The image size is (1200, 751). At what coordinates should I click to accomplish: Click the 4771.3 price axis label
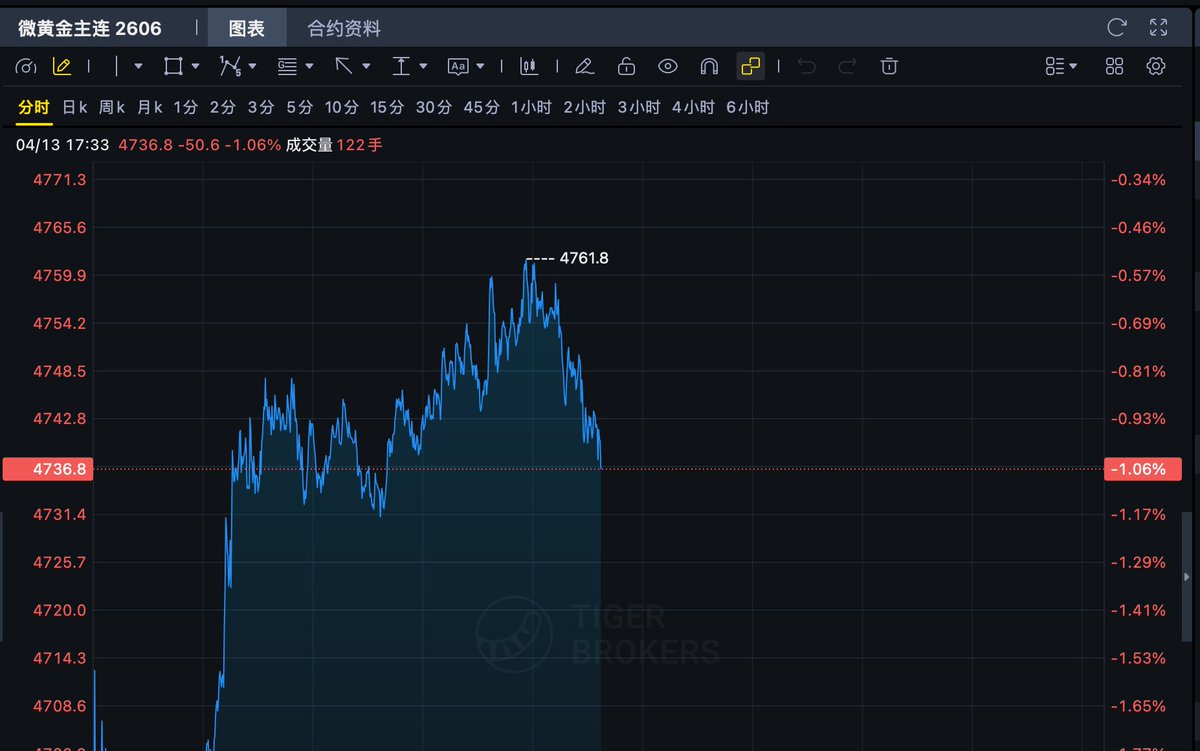pos(60,180)
